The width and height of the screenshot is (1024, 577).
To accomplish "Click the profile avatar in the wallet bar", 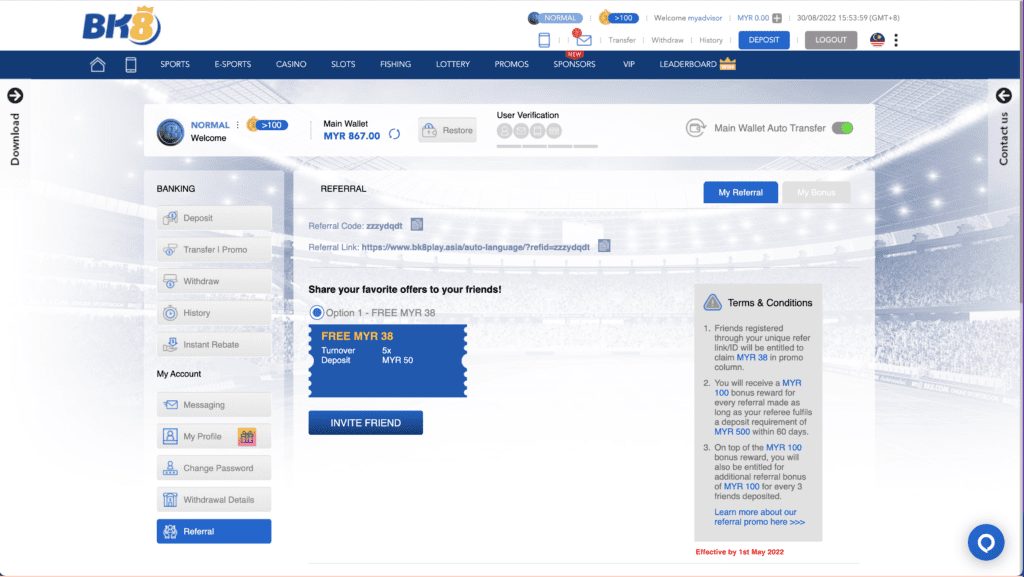I will (170, 132).
